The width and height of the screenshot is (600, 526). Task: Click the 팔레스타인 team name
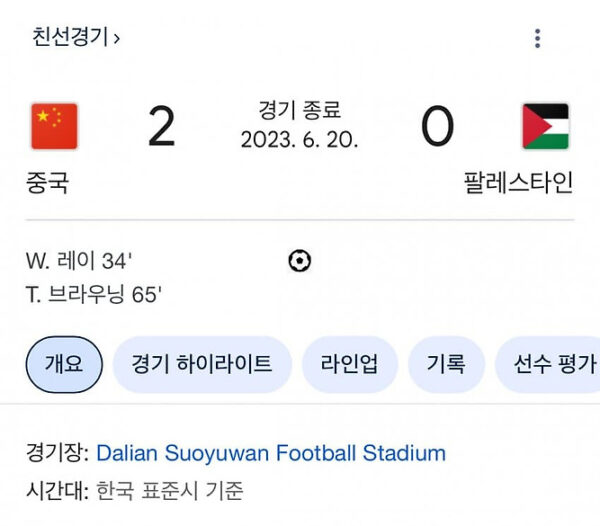click(x=518, y=183)
